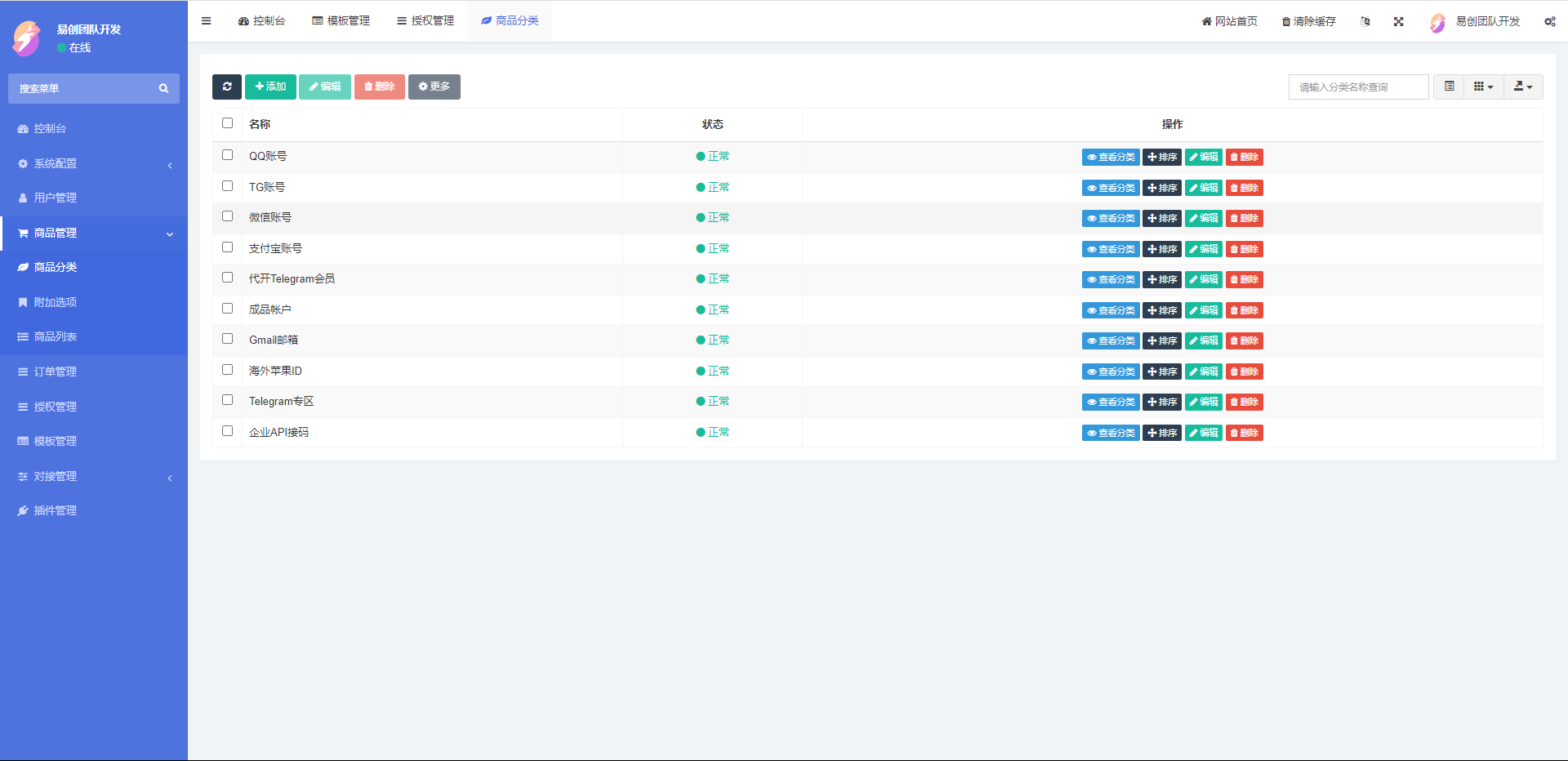The height and width of the screenshot is (761, 1568).
Task: Click 清除缓存 trash icon in header
Action: [1285, 21]
